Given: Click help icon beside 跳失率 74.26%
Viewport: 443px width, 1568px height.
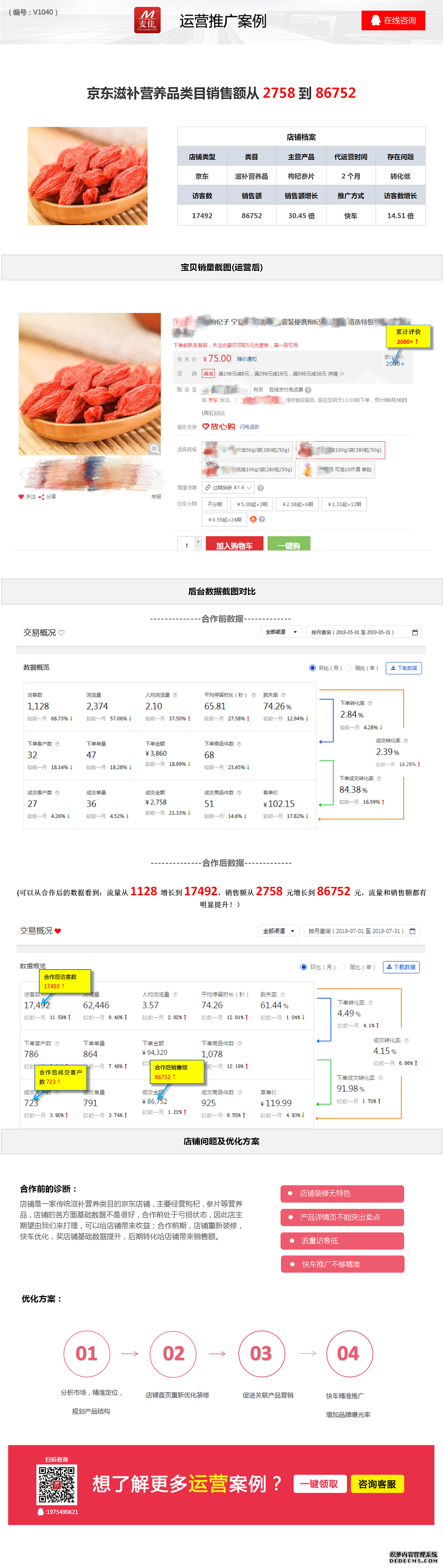Looking at the screenshot, I should (x=283, y=694).
